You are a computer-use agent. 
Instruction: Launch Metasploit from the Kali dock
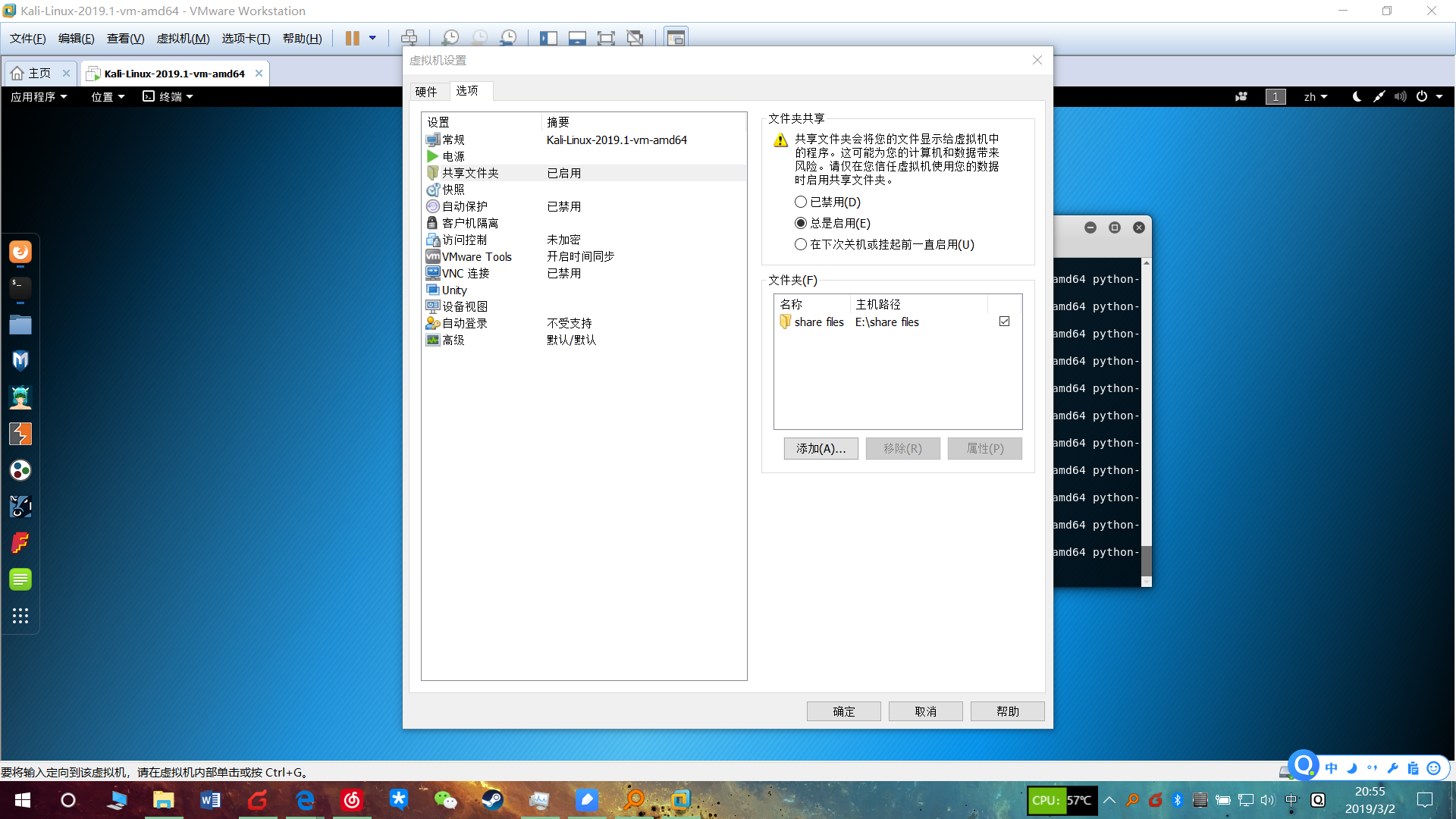pos(20,361)
